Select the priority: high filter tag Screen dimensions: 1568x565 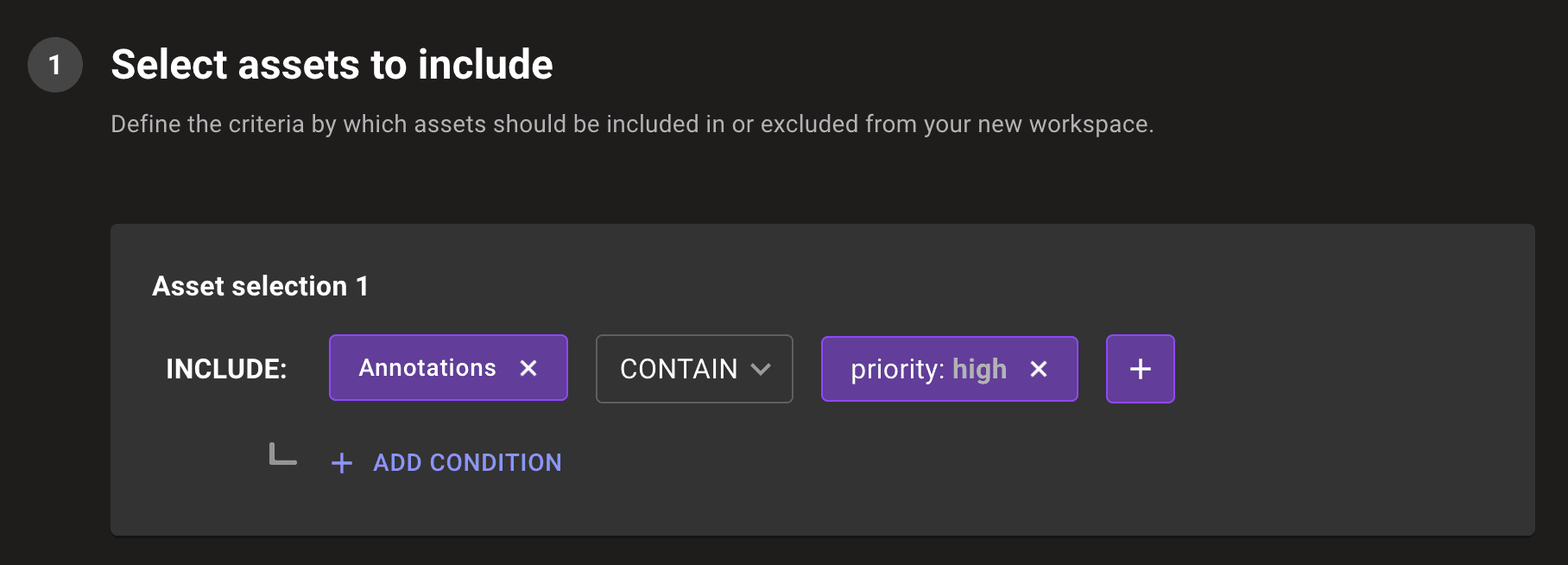[x=915, y=369]
